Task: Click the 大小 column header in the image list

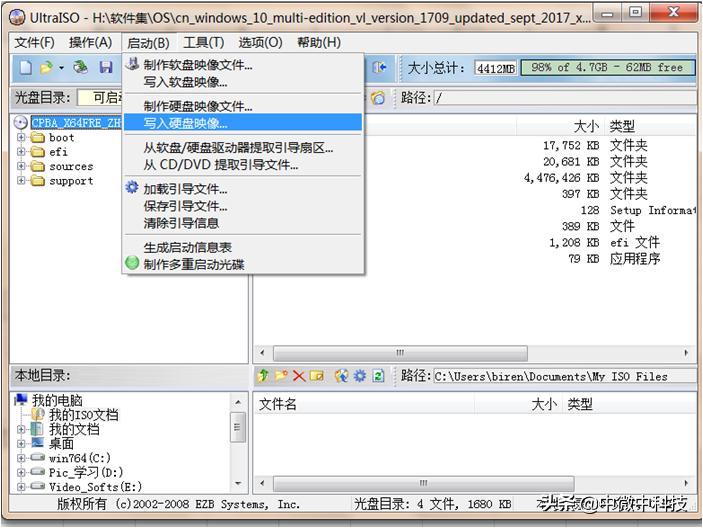Action: (560, 126)
